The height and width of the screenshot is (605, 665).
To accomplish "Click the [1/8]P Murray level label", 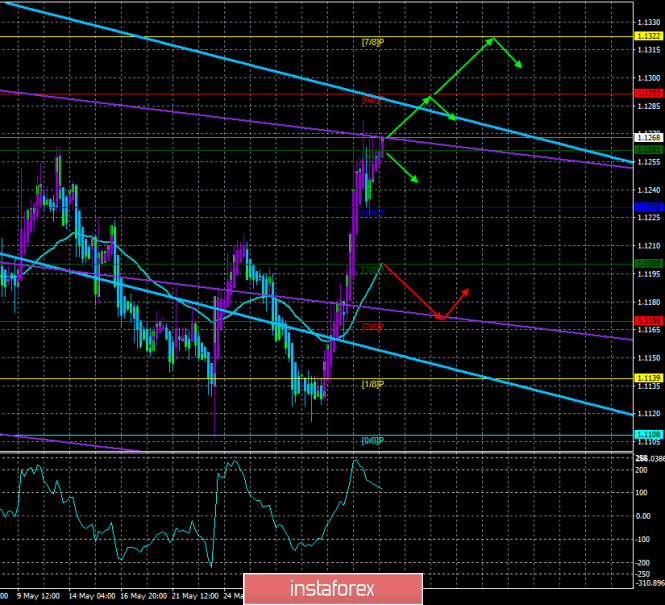I will pos(373,384).
